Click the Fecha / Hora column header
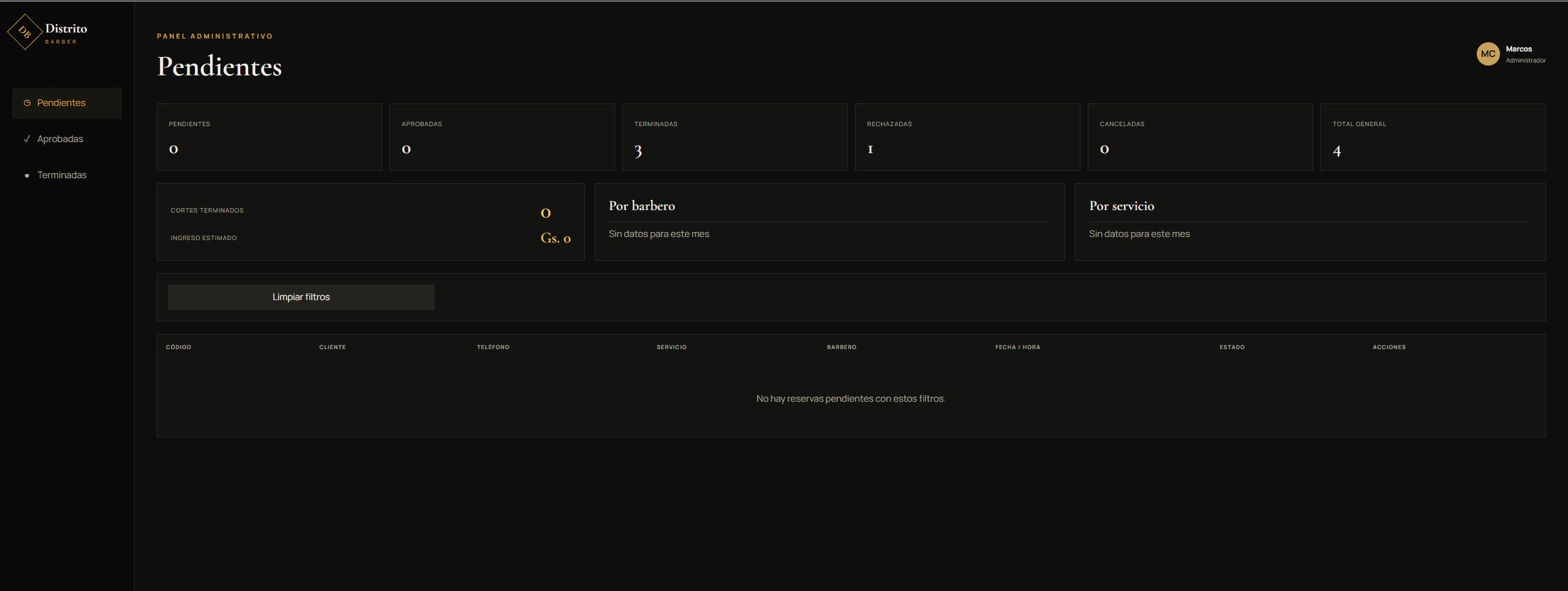This screenshot has height=591, width=1568. click(1017, 347)
